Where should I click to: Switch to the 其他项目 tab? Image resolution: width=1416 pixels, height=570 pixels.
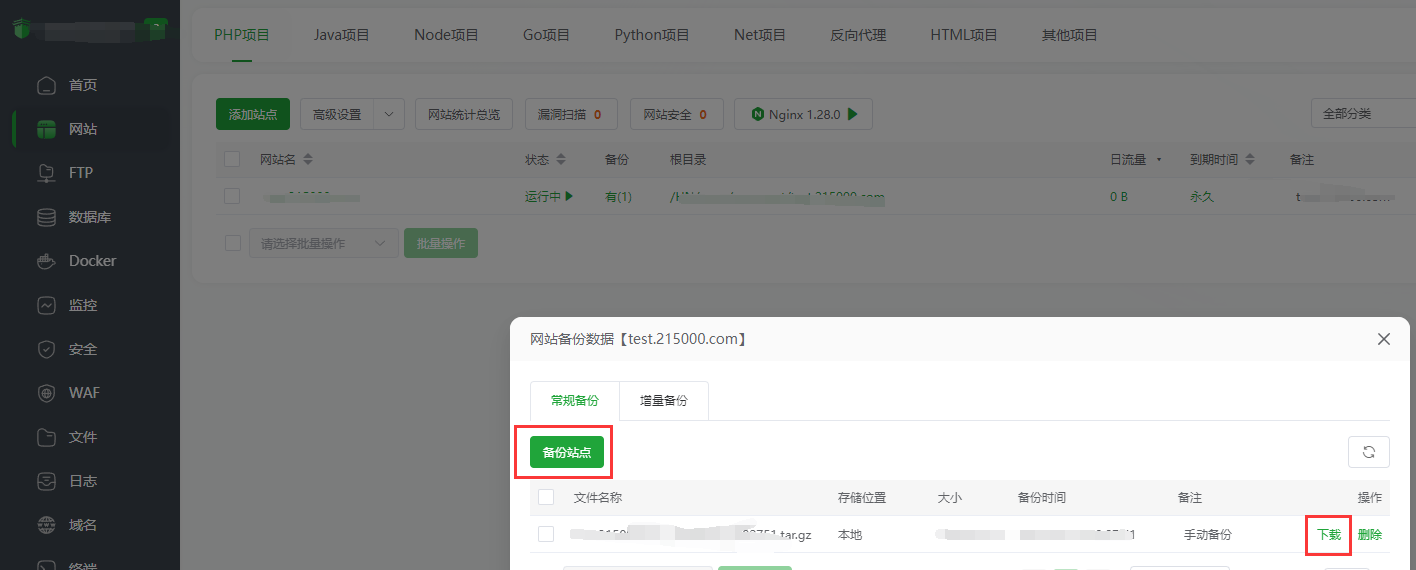tap(1070, 35)
